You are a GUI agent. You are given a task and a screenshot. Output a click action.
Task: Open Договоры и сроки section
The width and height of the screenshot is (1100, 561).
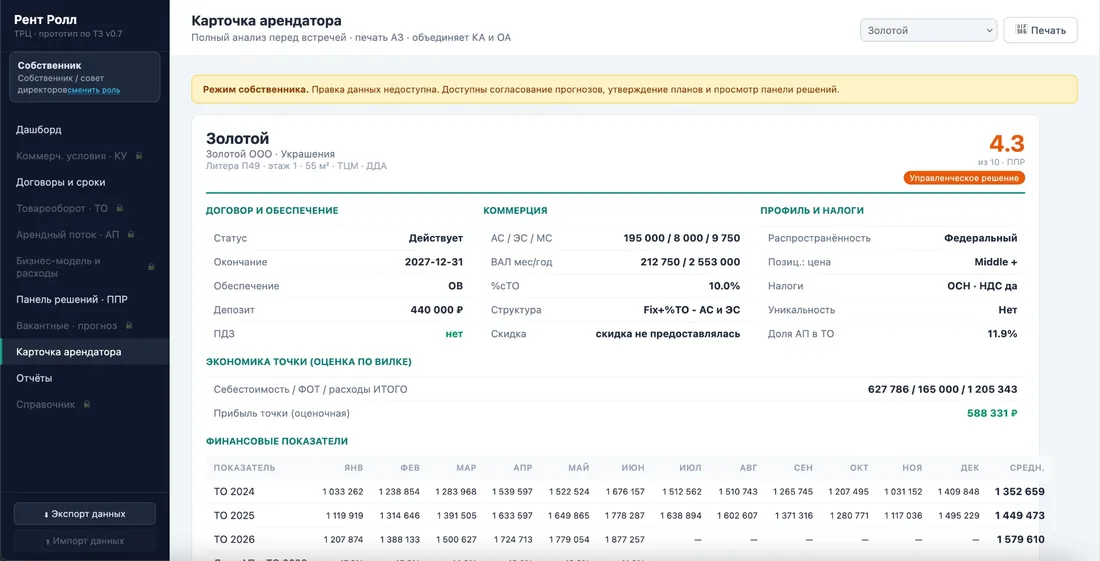(85, 182)
